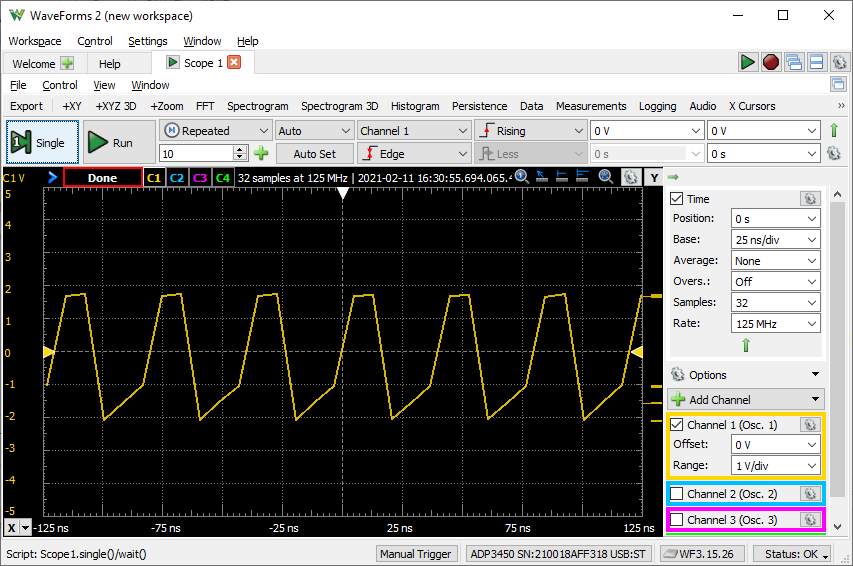
Task: Click yellow trigger level arrow on left axis
Action: tap(48, 352)
